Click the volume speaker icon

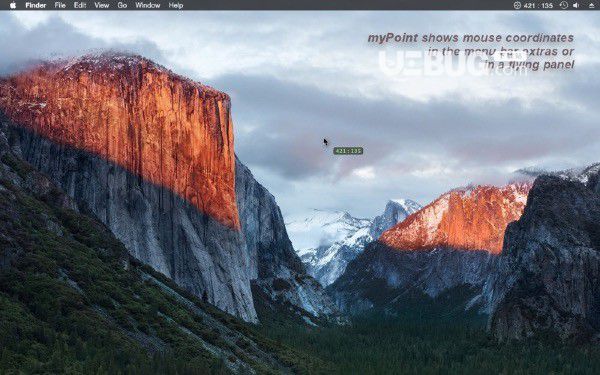(x=576, y=5)
